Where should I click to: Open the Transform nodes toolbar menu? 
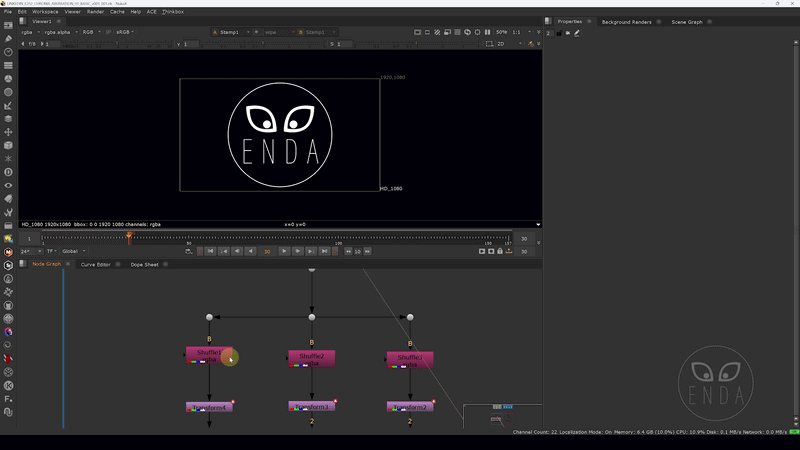pos(8,132)
